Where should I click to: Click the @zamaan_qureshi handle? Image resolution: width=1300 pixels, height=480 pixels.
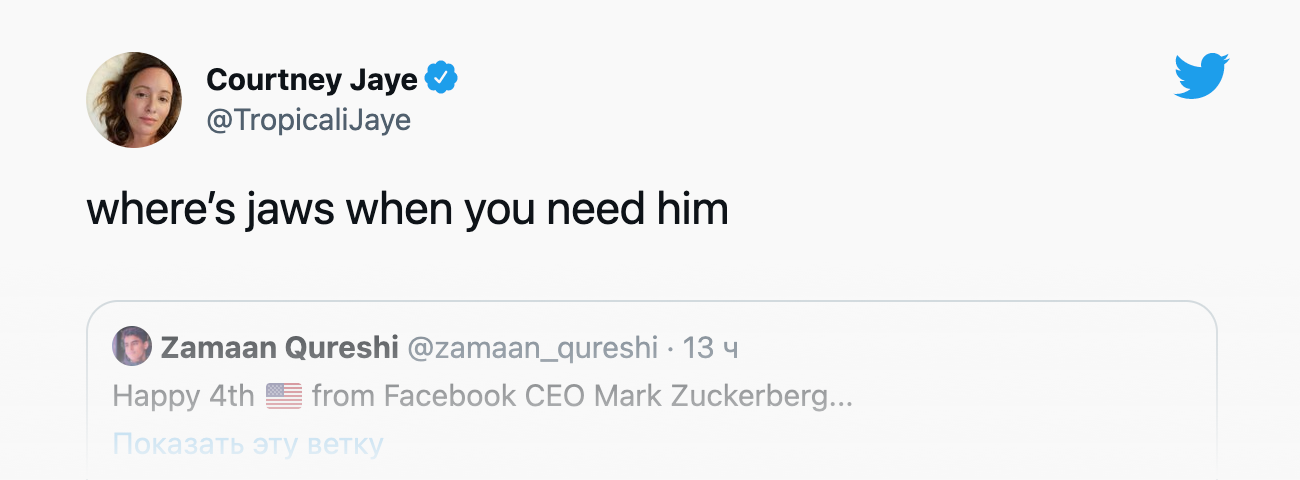[x=532, y=347]
